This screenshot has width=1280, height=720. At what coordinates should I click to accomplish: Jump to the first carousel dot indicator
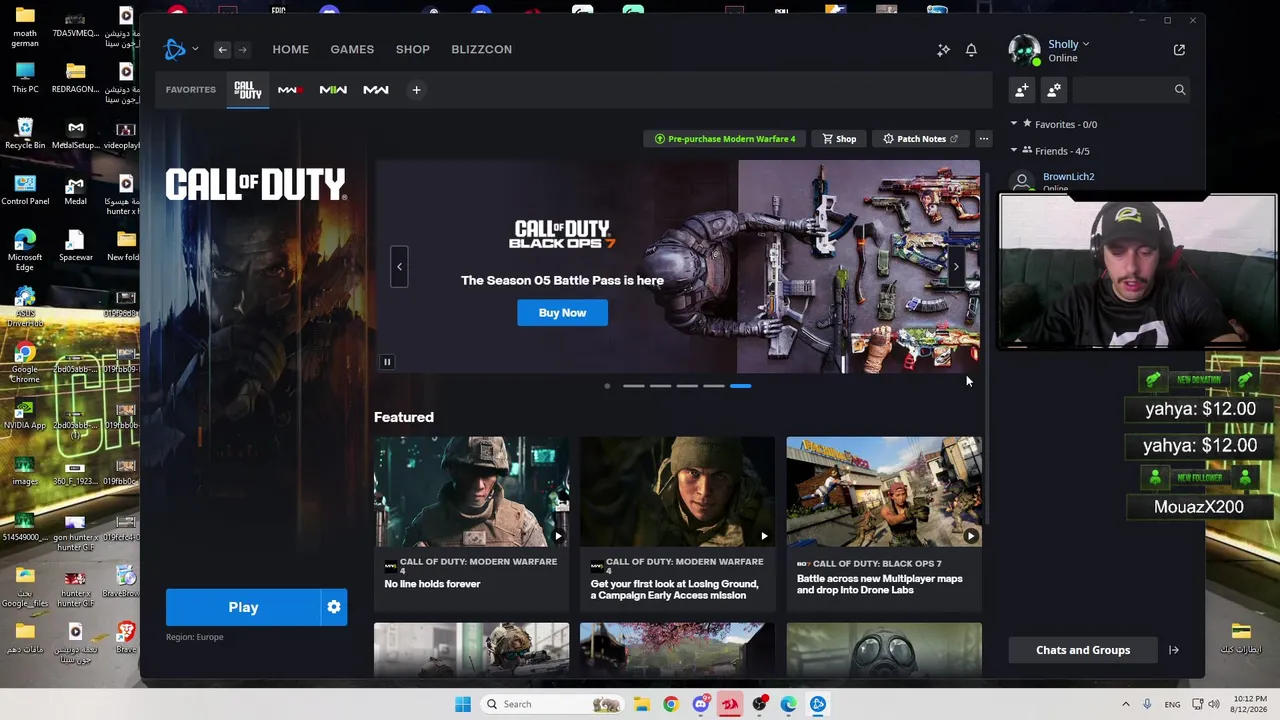[x=607, y=386]
